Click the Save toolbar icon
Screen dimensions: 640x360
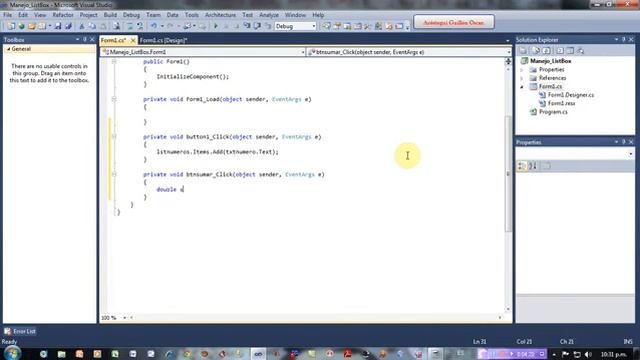pos(58,26)
